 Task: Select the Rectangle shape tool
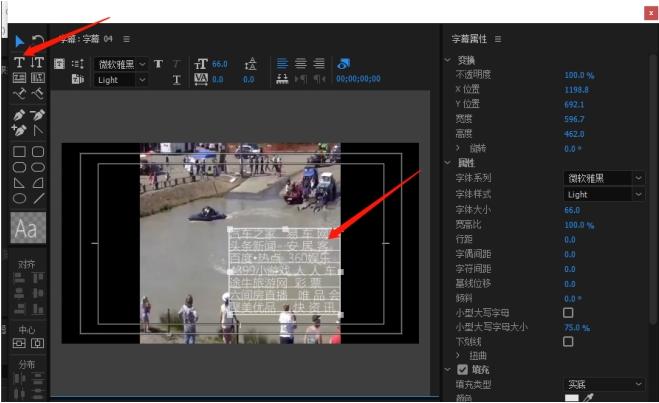[x=19, y=151]
